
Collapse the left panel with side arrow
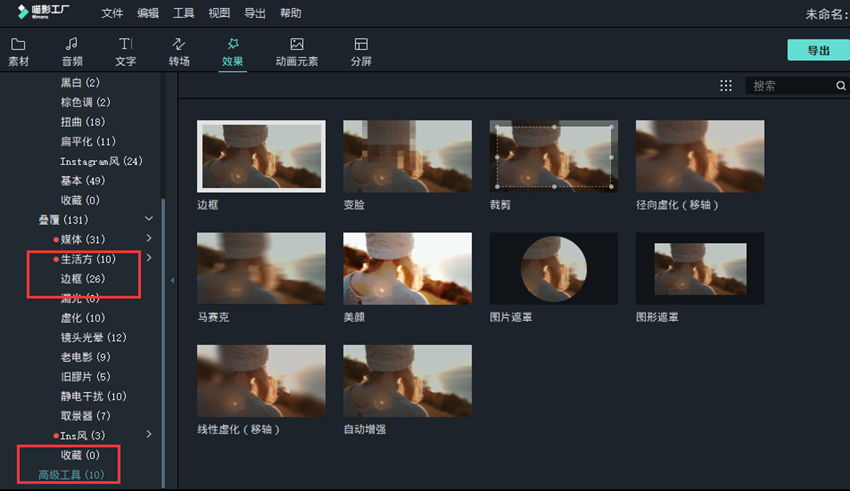pyautogui.click(x=172, y=280)
